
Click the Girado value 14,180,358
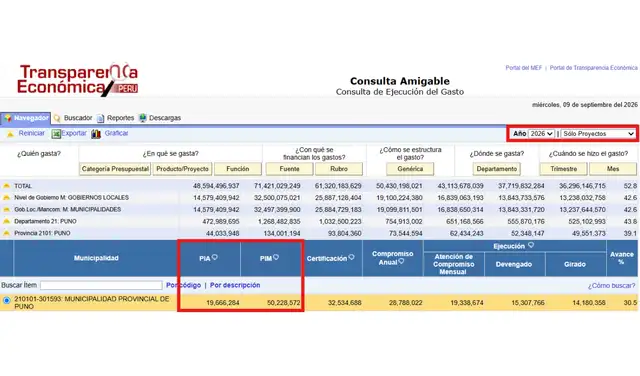click(x=589, y=303)
